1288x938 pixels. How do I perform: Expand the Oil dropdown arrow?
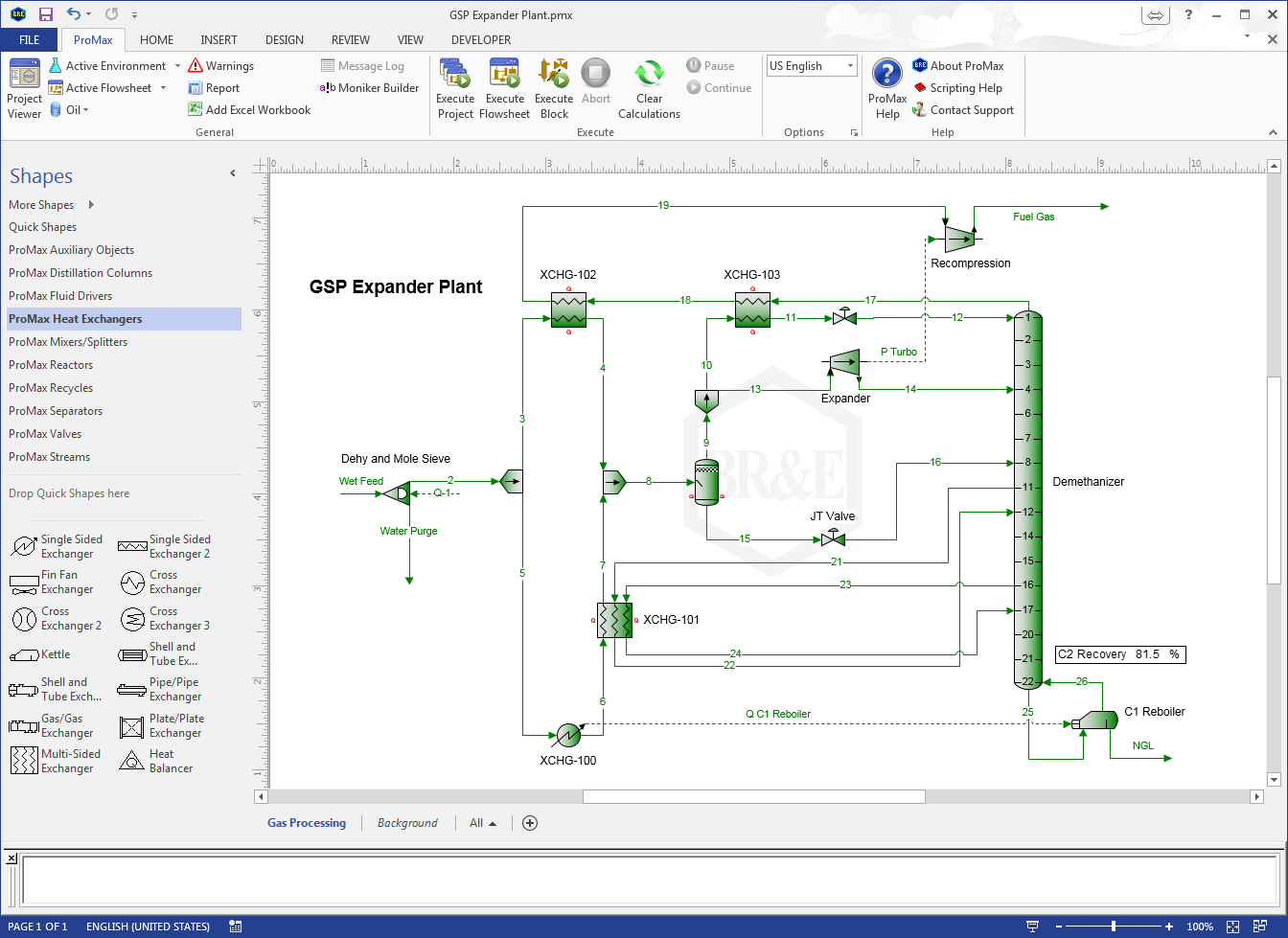(85, 110)
